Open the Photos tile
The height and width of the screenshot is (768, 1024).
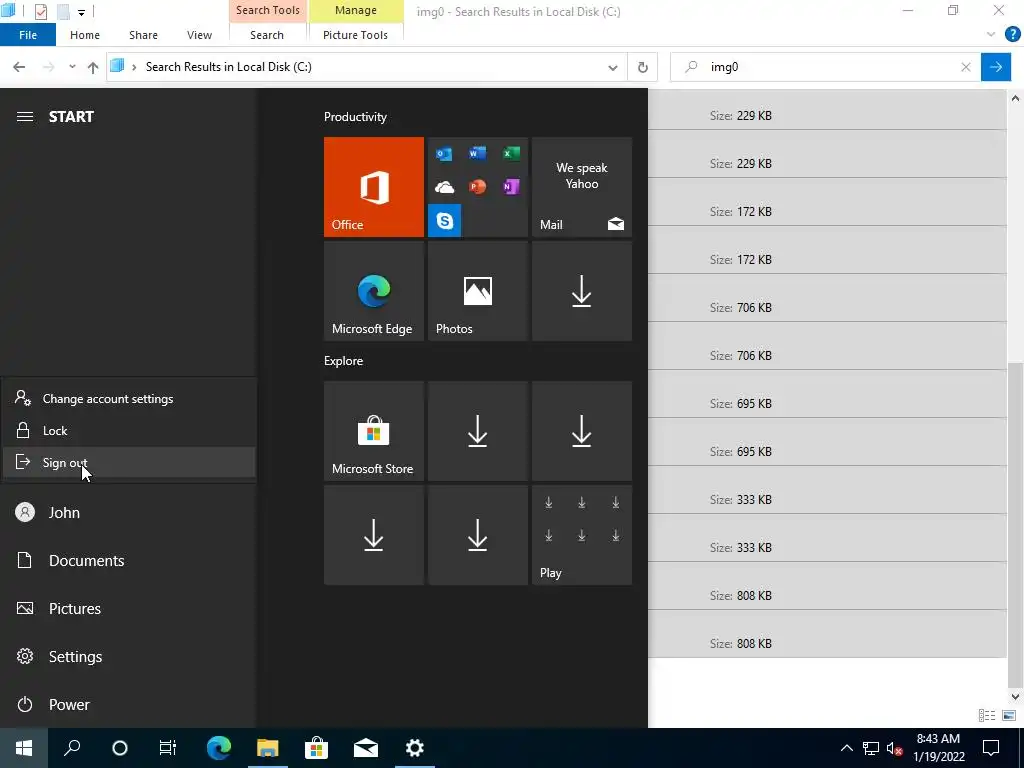coord(477,291)
